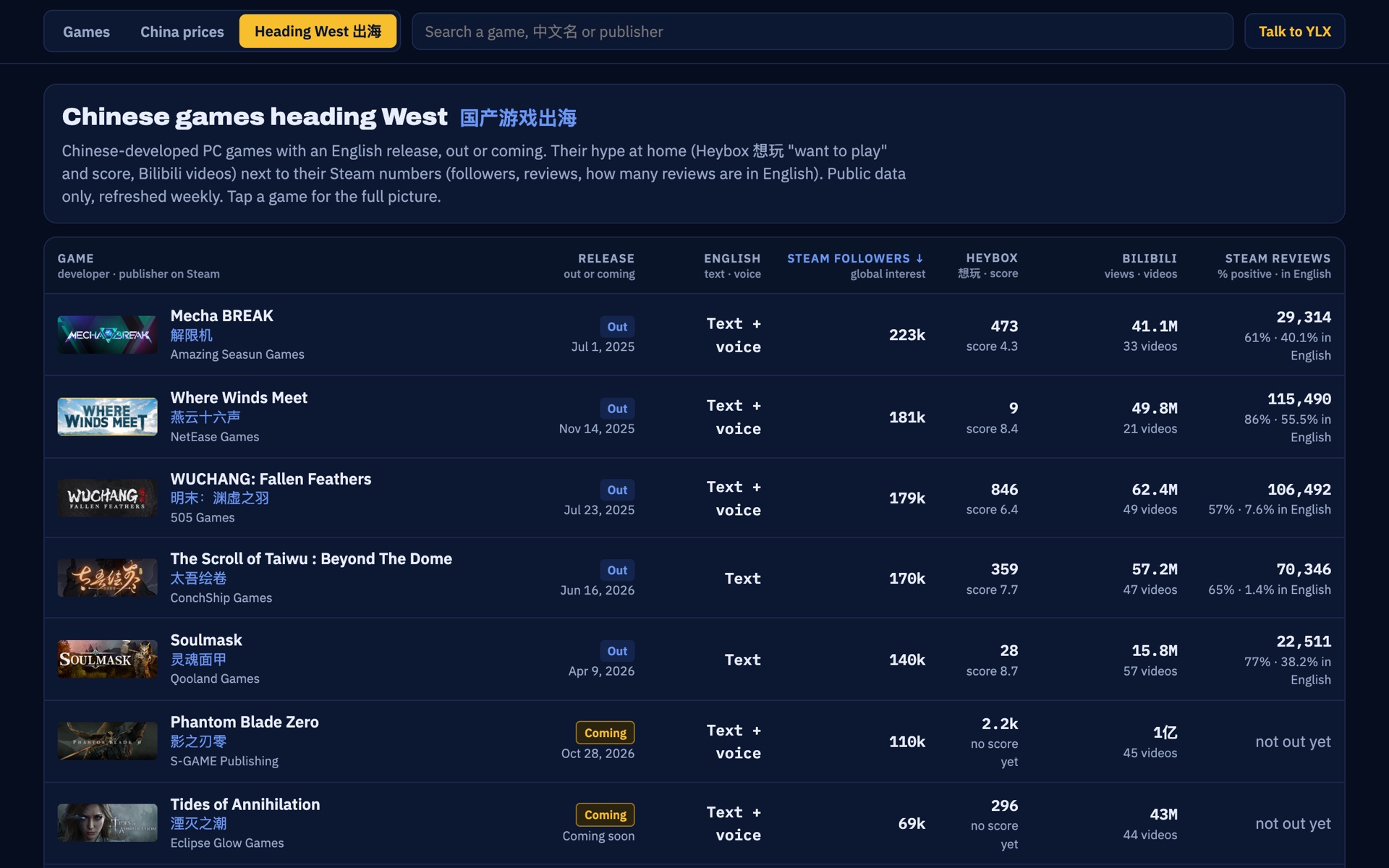1389x868 pixels.
Task: Open Soulmask thumbnail image
Action: [x=107, y=659]
